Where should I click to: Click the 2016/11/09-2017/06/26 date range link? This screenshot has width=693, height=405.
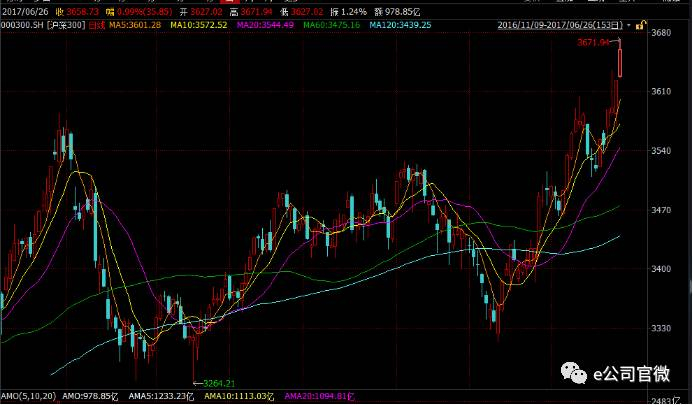pyautogui.click(x=560, y=25)
